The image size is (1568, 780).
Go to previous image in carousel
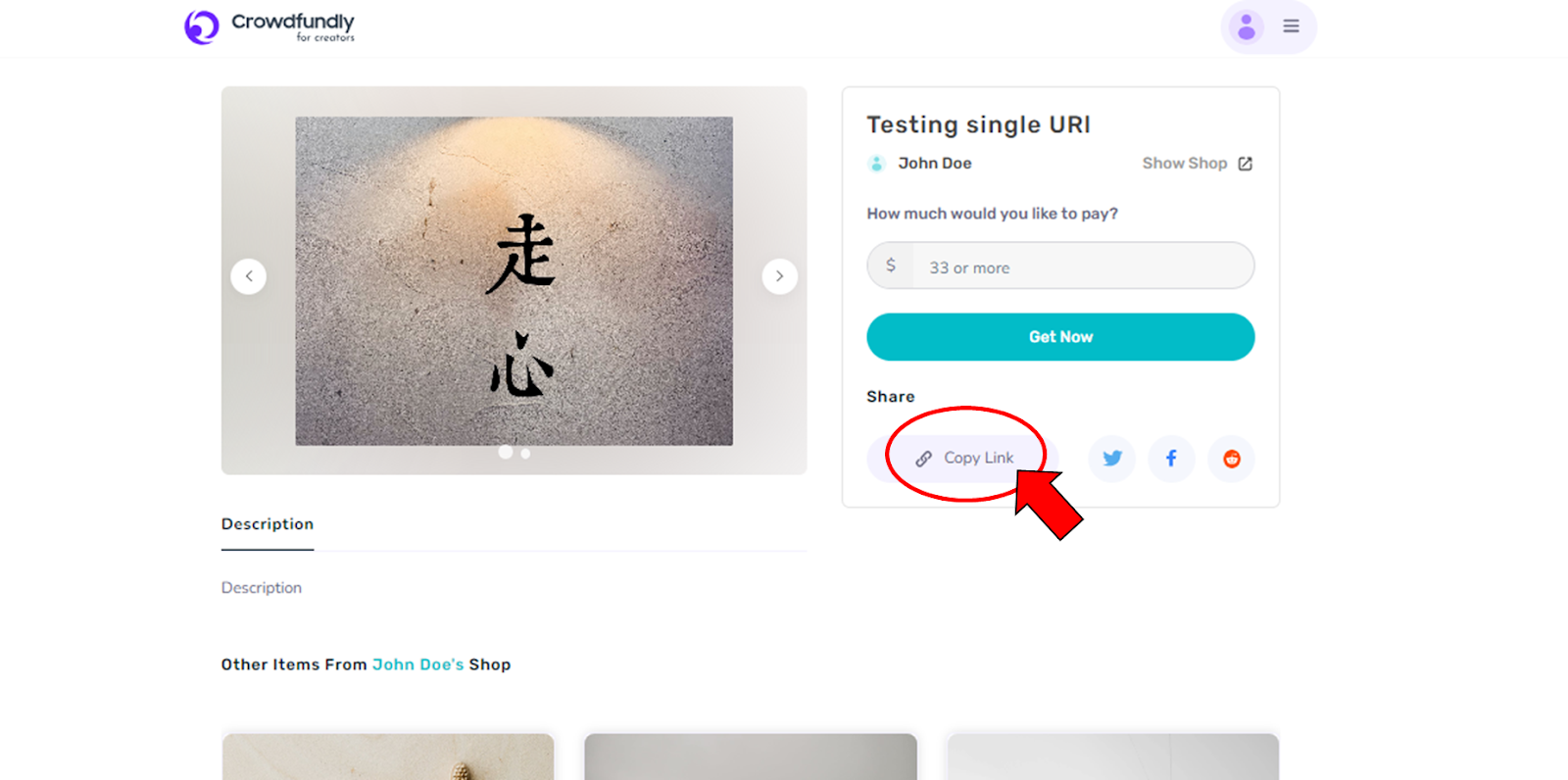tap(249, 276)
